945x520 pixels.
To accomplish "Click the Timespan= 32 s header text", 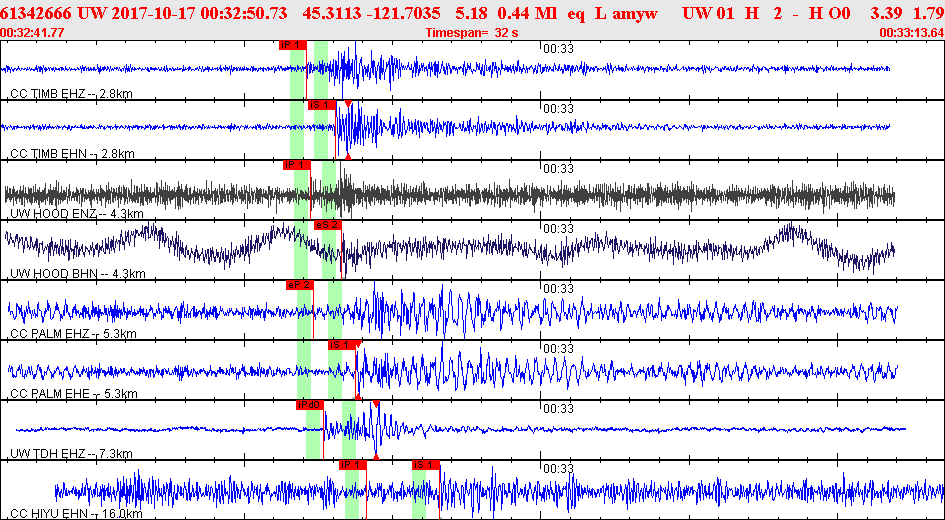I will click(x=471, y=33).
